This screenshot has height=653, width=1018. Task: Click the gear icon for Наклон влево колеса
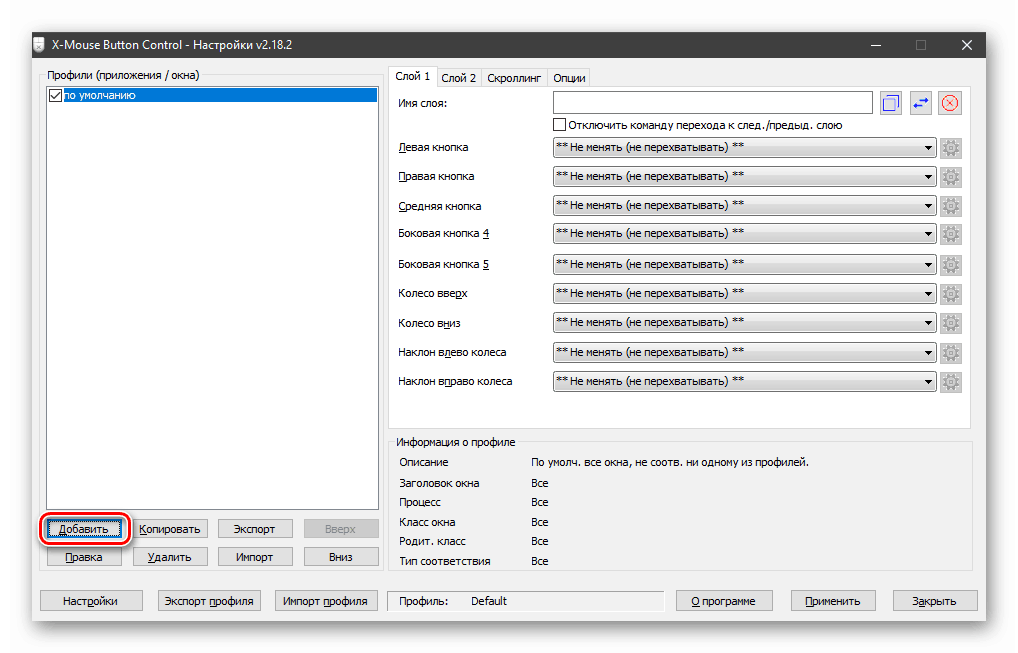point(950,352)
